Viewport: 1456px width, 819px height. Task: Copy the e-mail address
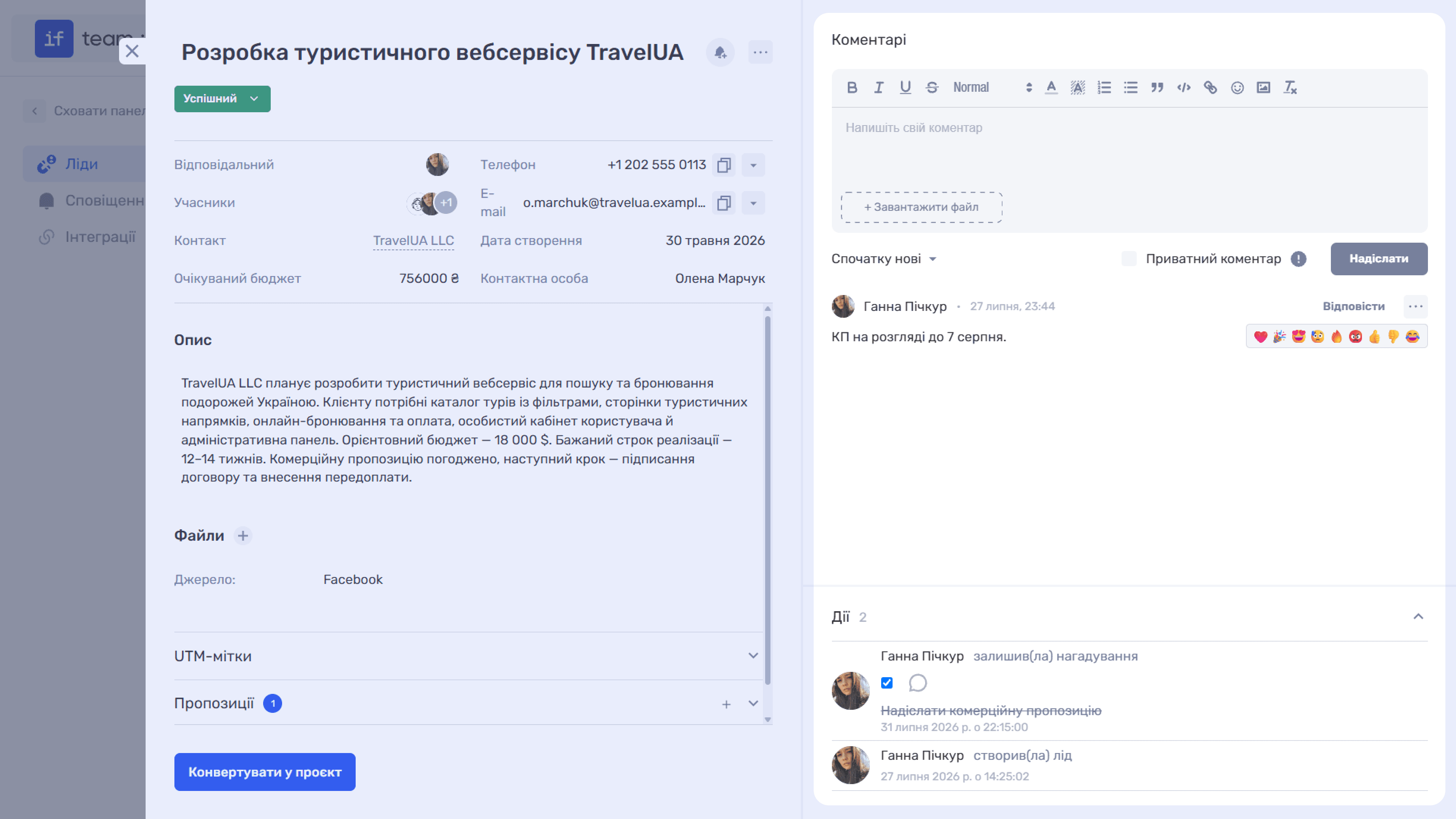point(723,203)
